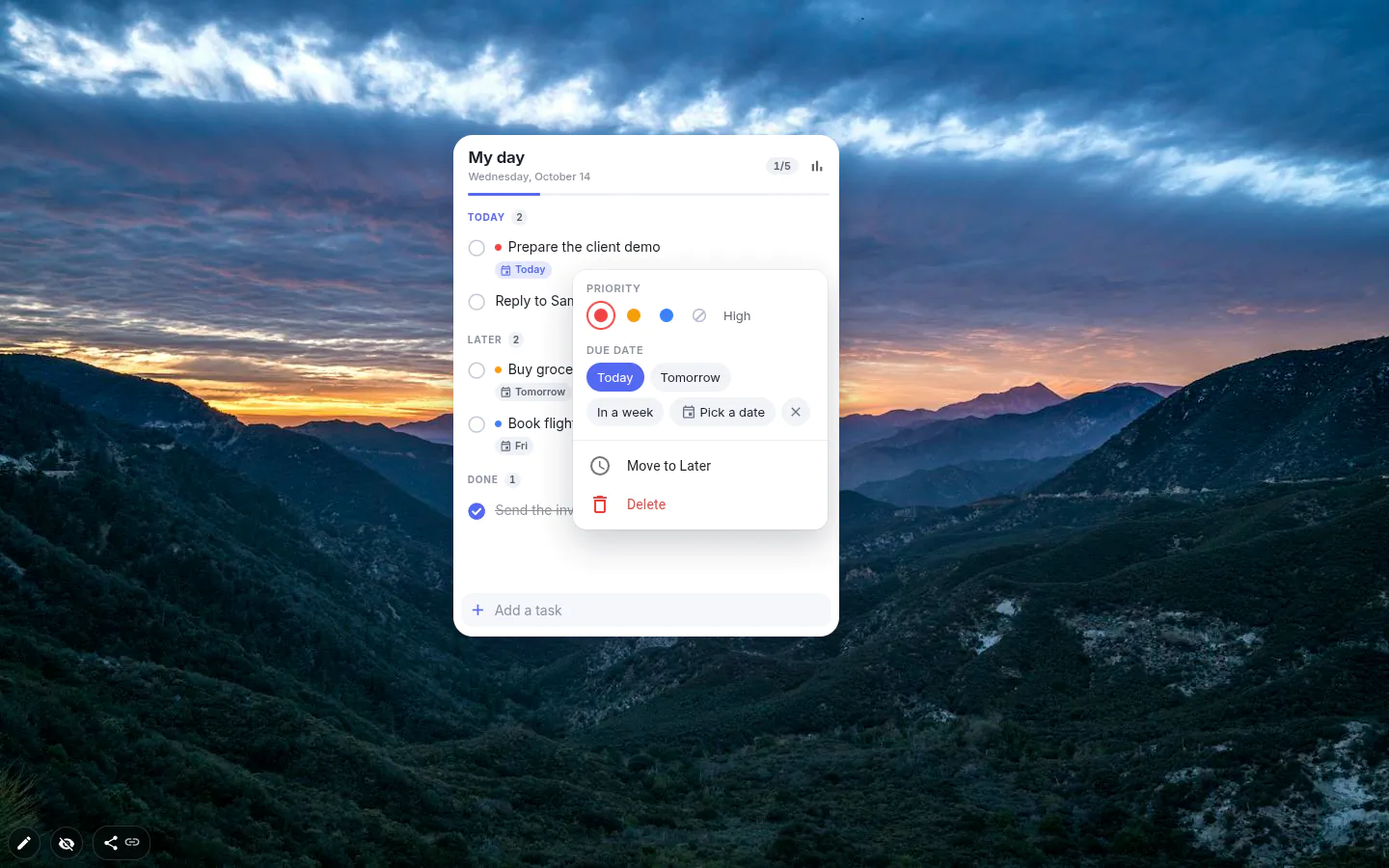This screenshot has height=868, width=1389.
Task: Click the My day heading
Action: click(497, 157)
